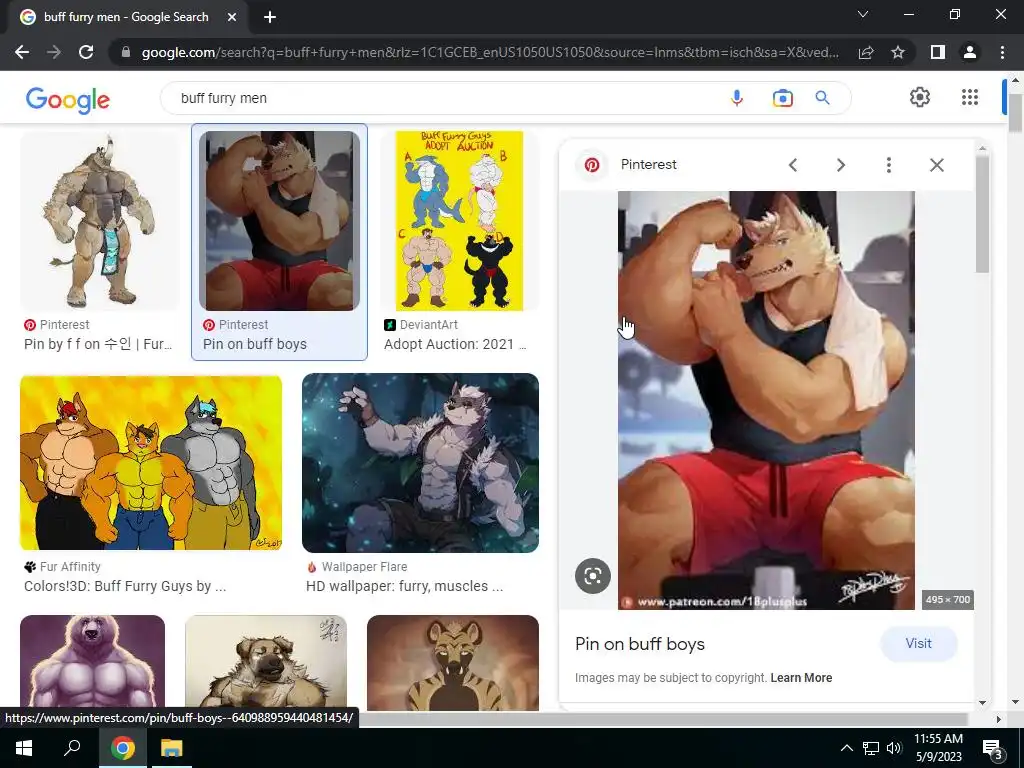Screen dimensions: 1024x768
Task: Click the Pinterest logo in preview header
Action: pos(592,165)
